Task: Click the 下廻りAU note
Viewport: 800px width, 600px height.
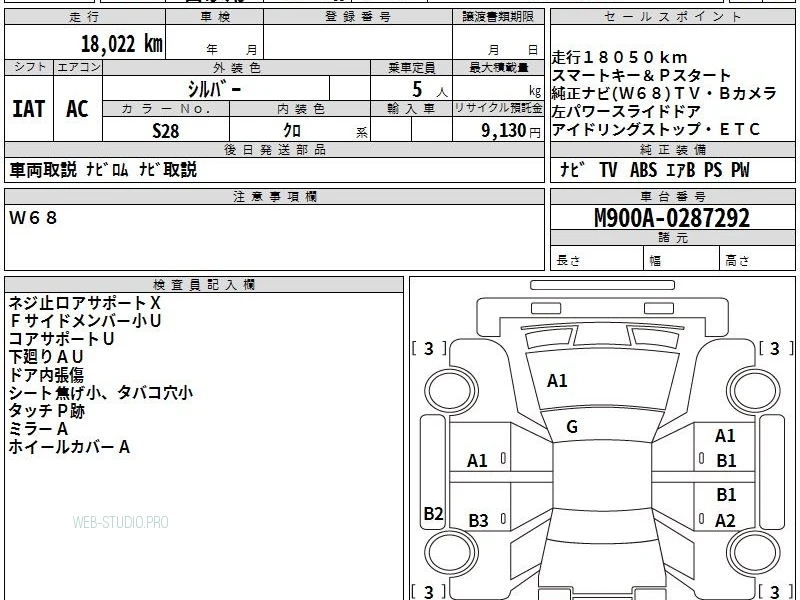Action: click(46, 357)
